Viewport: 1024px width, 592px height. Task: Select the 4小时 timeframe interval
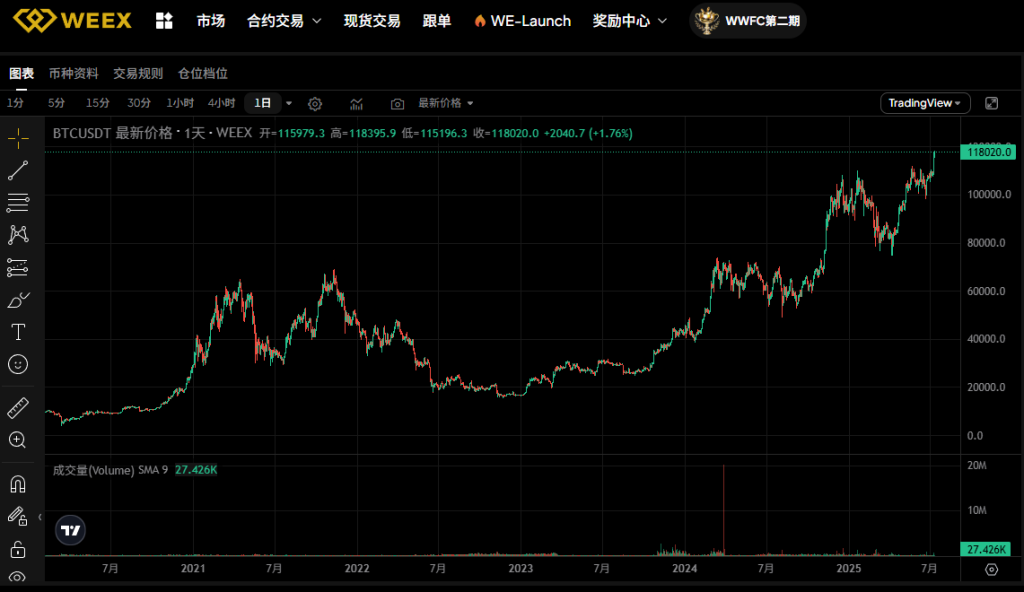[x=221, y=103]
